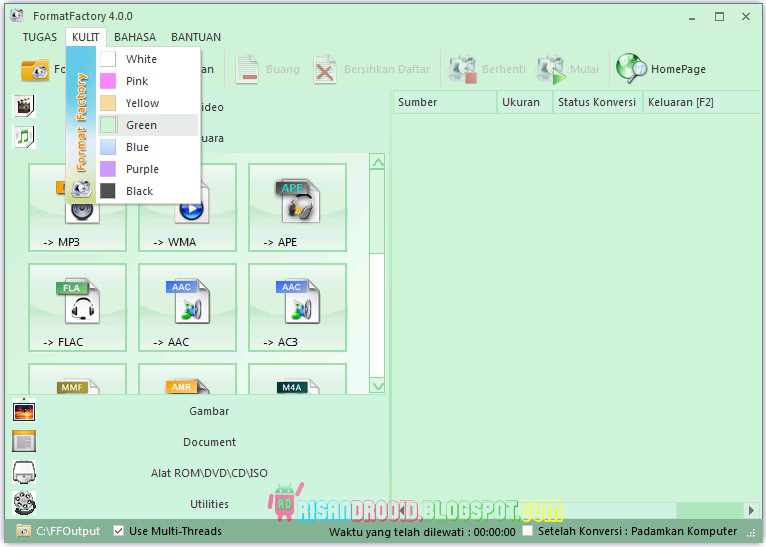
Task: Expand the audio category music note icon
Action: [24, 137]
